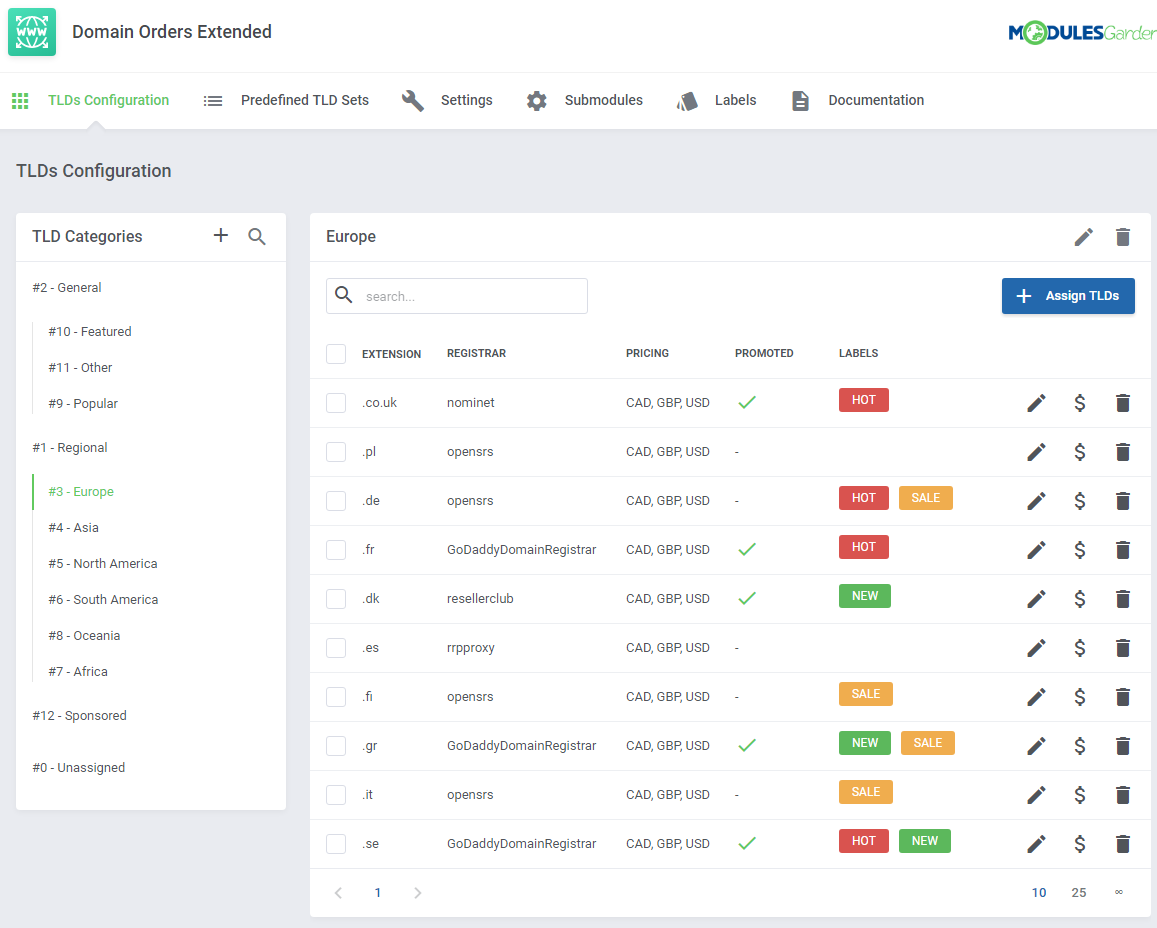Delete the .de TLD row
The image size is (1157, 928).
click(1122, 501)
